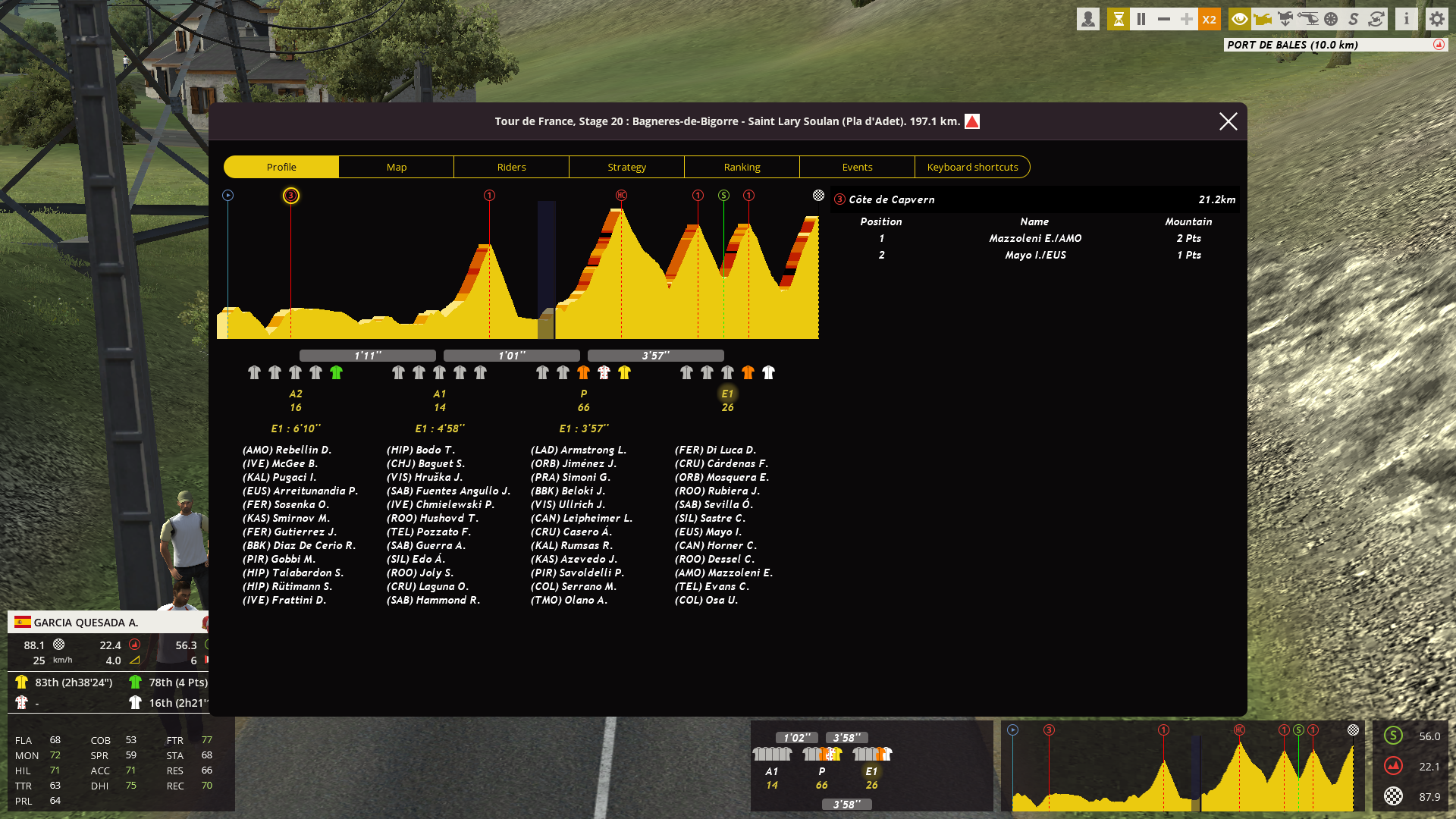Toggle the eye view mode icon
Screen dimensions: 1456x819
click(1240, 20)
